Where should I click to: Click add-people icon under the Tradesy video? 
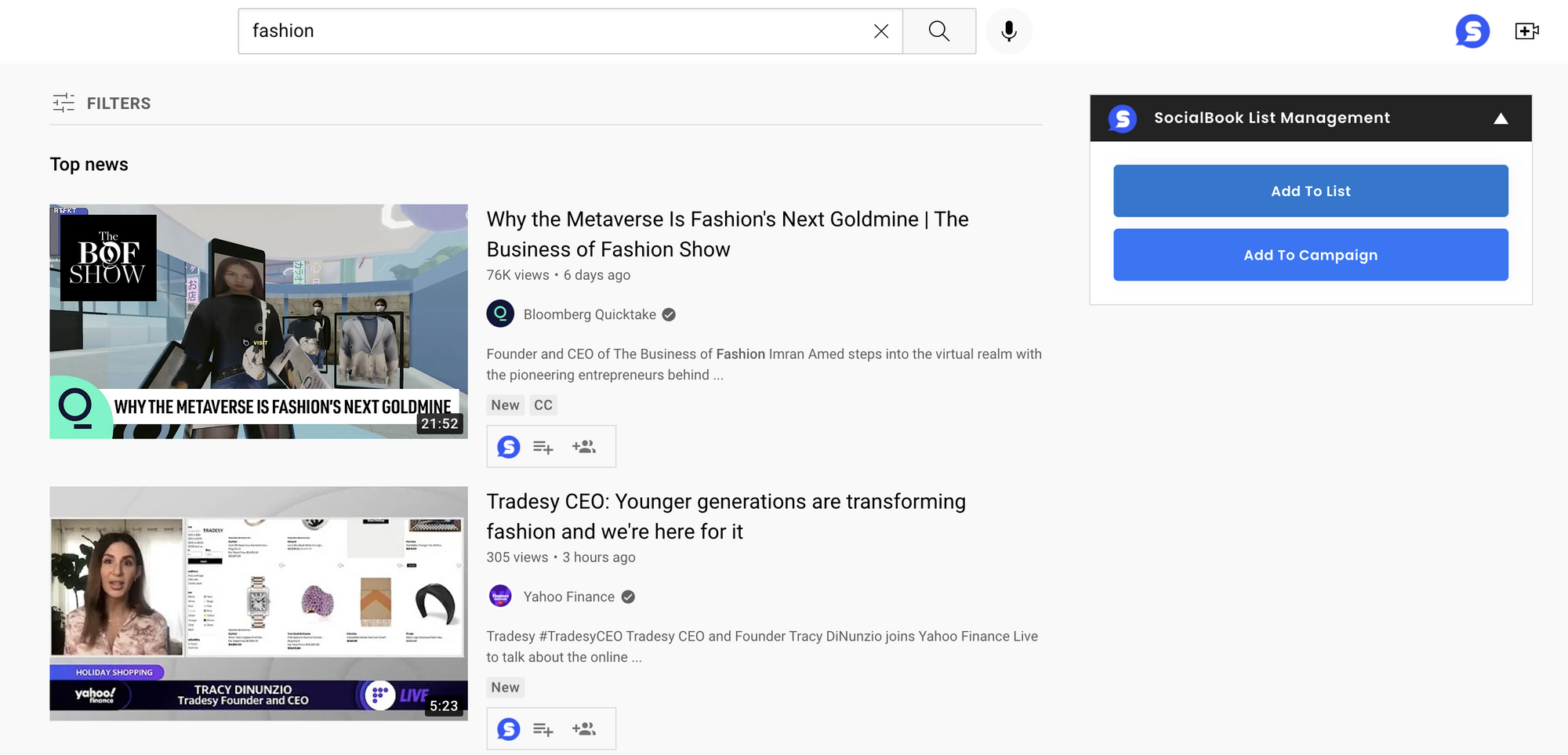tap(584, 729)
